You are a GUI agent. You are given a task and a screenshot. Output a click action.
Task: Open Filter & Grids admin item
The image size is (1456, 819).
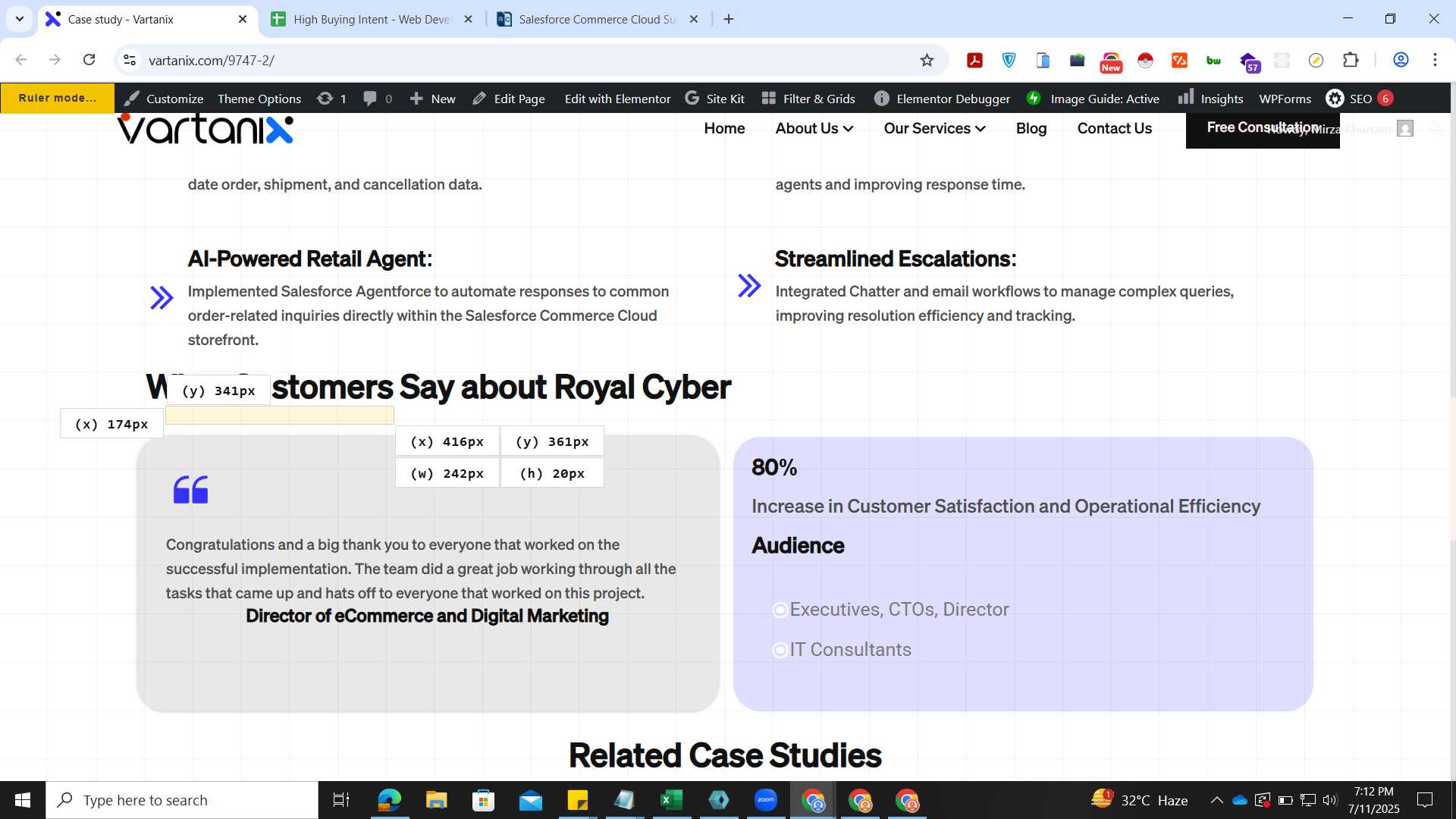808,99
